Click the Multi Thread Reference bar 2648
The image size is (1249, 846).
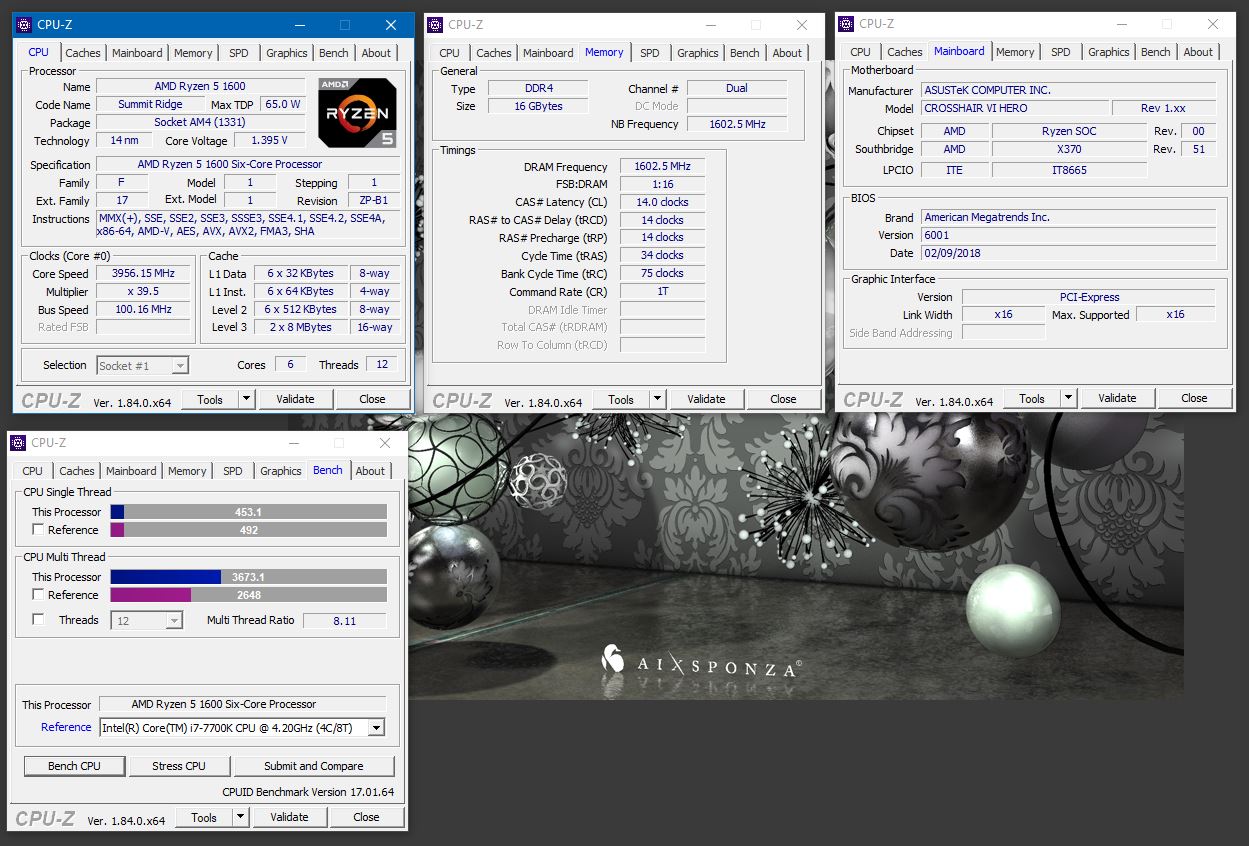[x=248, y=595]
